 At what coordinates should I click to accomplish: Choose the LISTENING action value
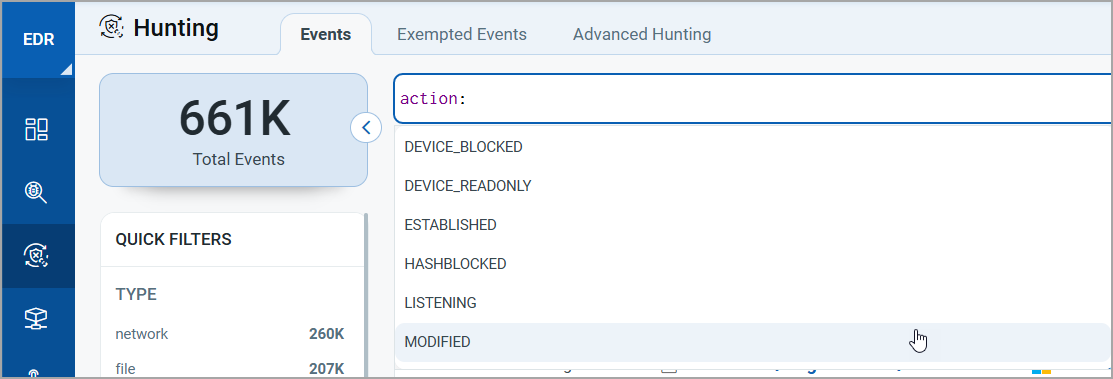coord(752,303)
